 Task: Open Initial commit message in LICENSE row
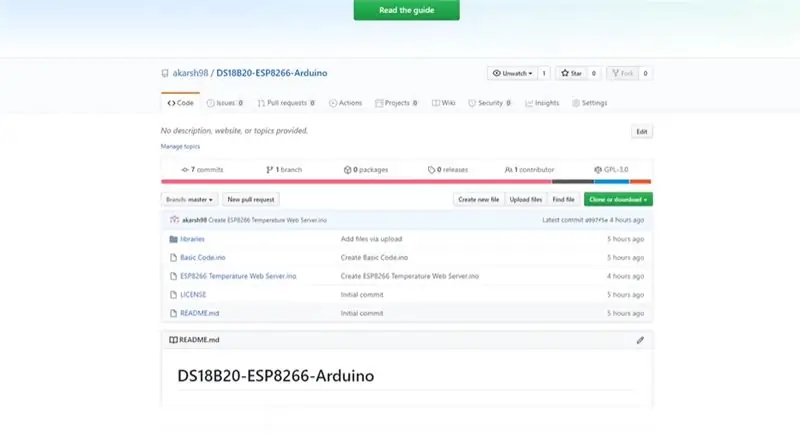tap(362, 295)
